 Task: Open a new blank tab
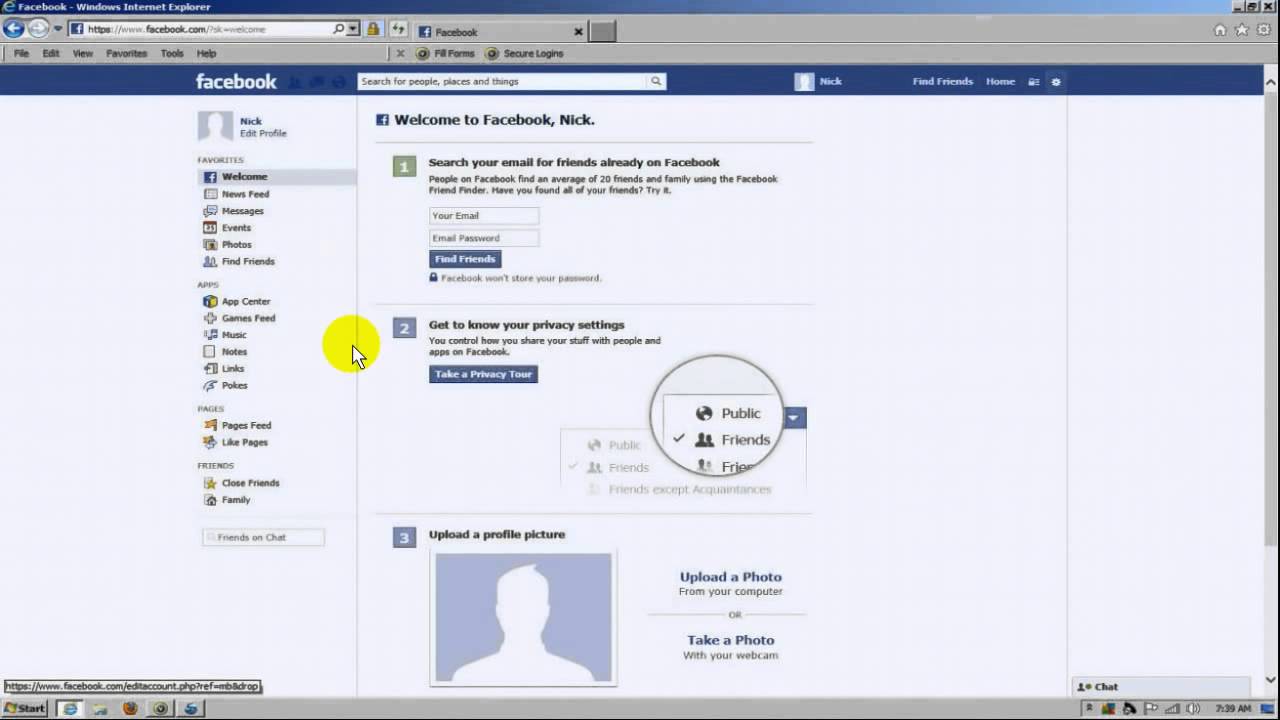click(603, 32)
